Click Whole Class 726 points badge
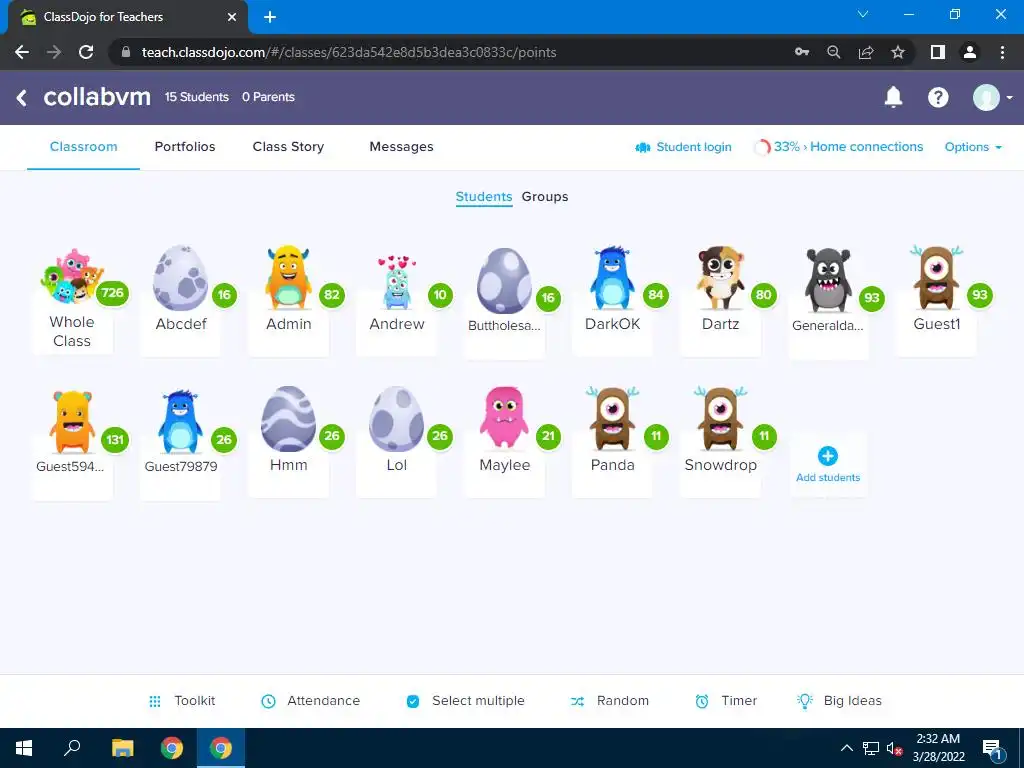 112,293
